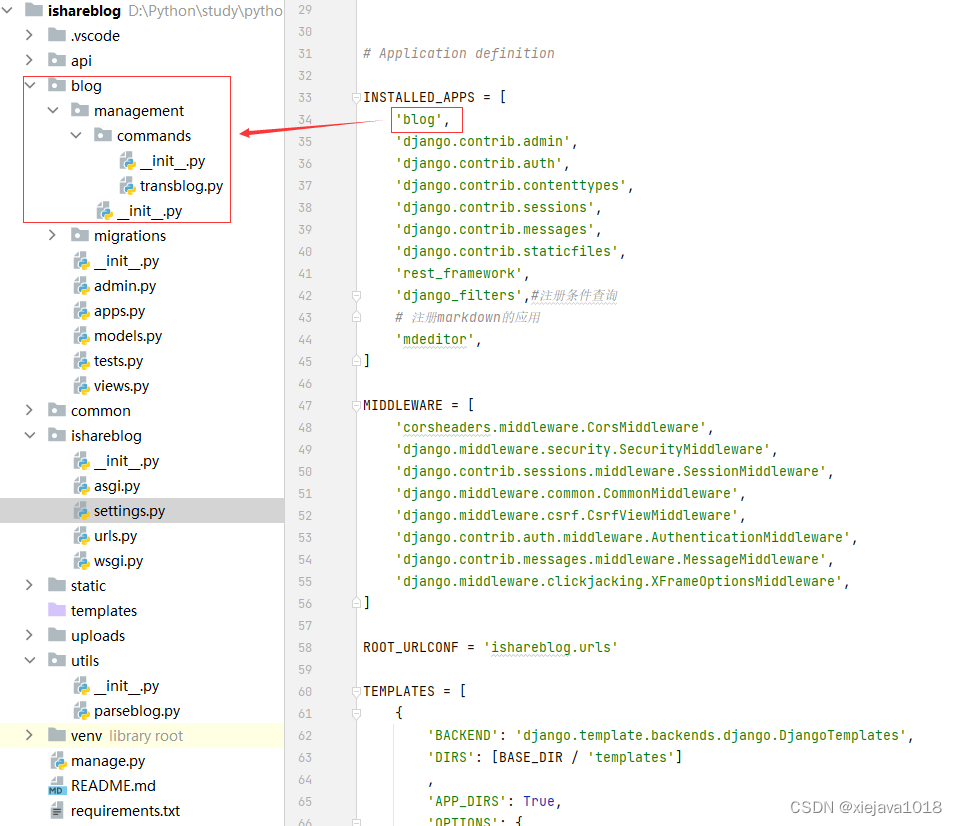Click the 'mdeditor' string on line 44

[x=435, y=339]
